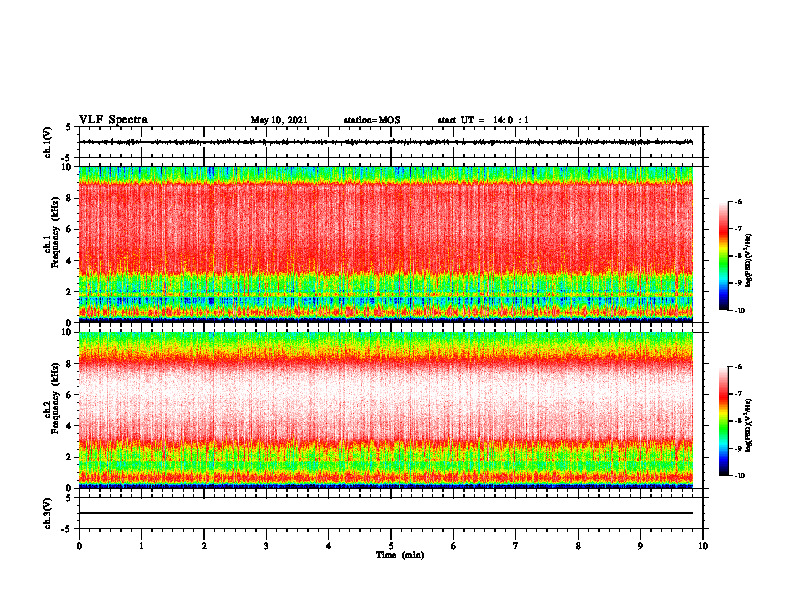792x612 pixels.
Task: Click the "7" tick on the Time axis
Action: click(x=516, y=546)
